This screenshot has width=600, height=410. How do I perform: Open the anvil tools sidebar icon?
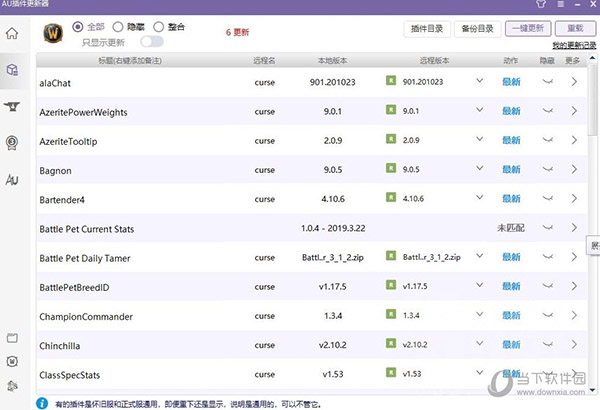[x=12, y=106]
